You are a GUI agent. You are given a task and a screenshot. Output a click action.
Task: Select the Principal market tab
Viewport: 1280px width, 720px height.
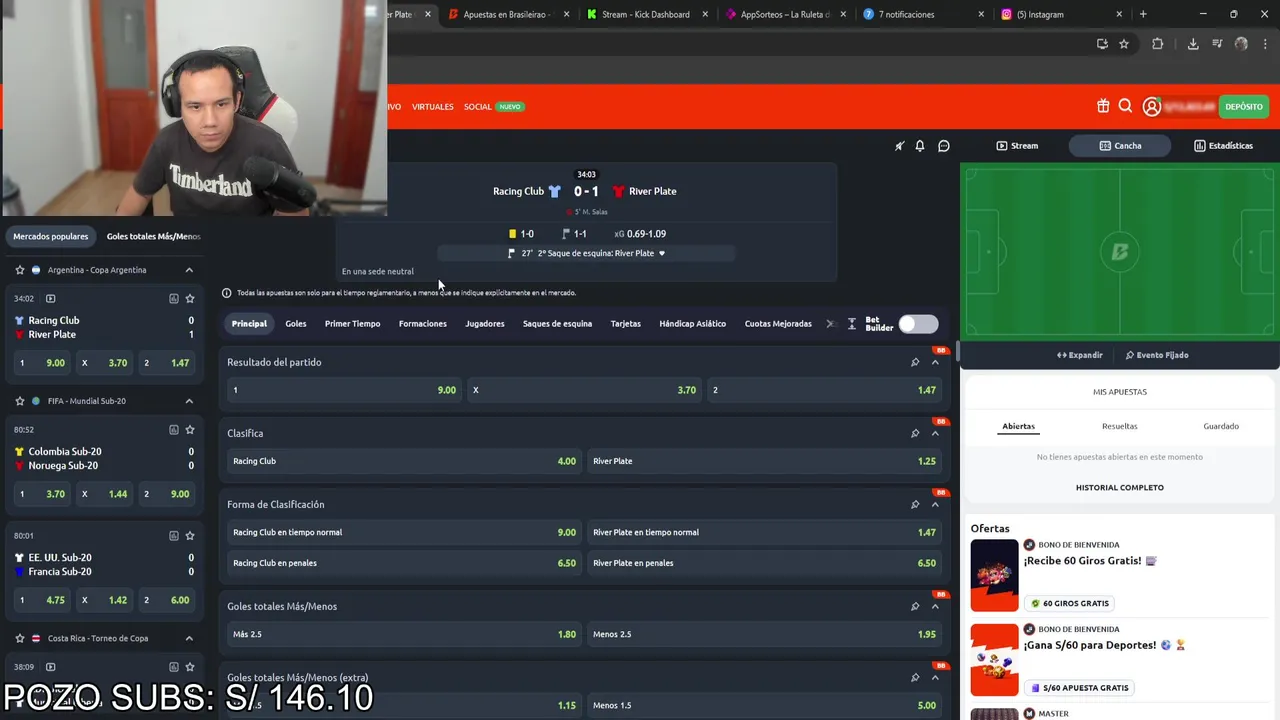[x=249, y=324]
